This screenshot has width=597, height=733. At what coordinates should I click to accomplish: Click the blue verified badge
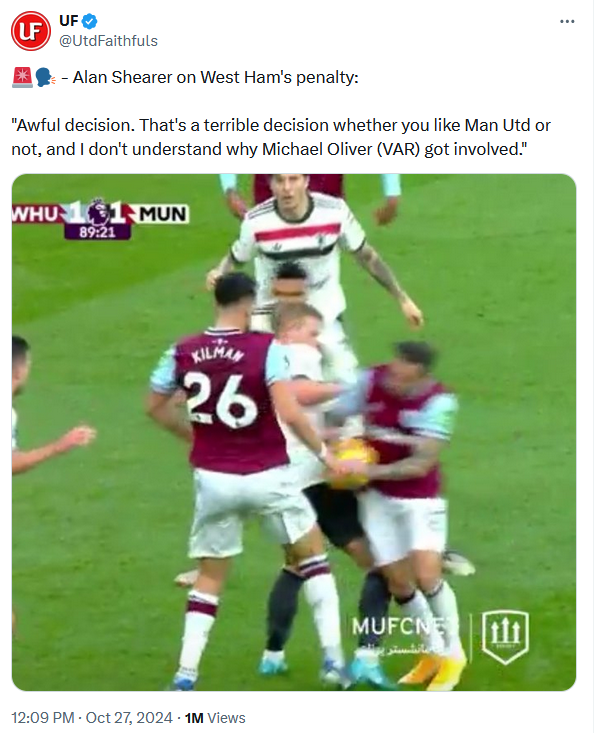coord(90,21)
